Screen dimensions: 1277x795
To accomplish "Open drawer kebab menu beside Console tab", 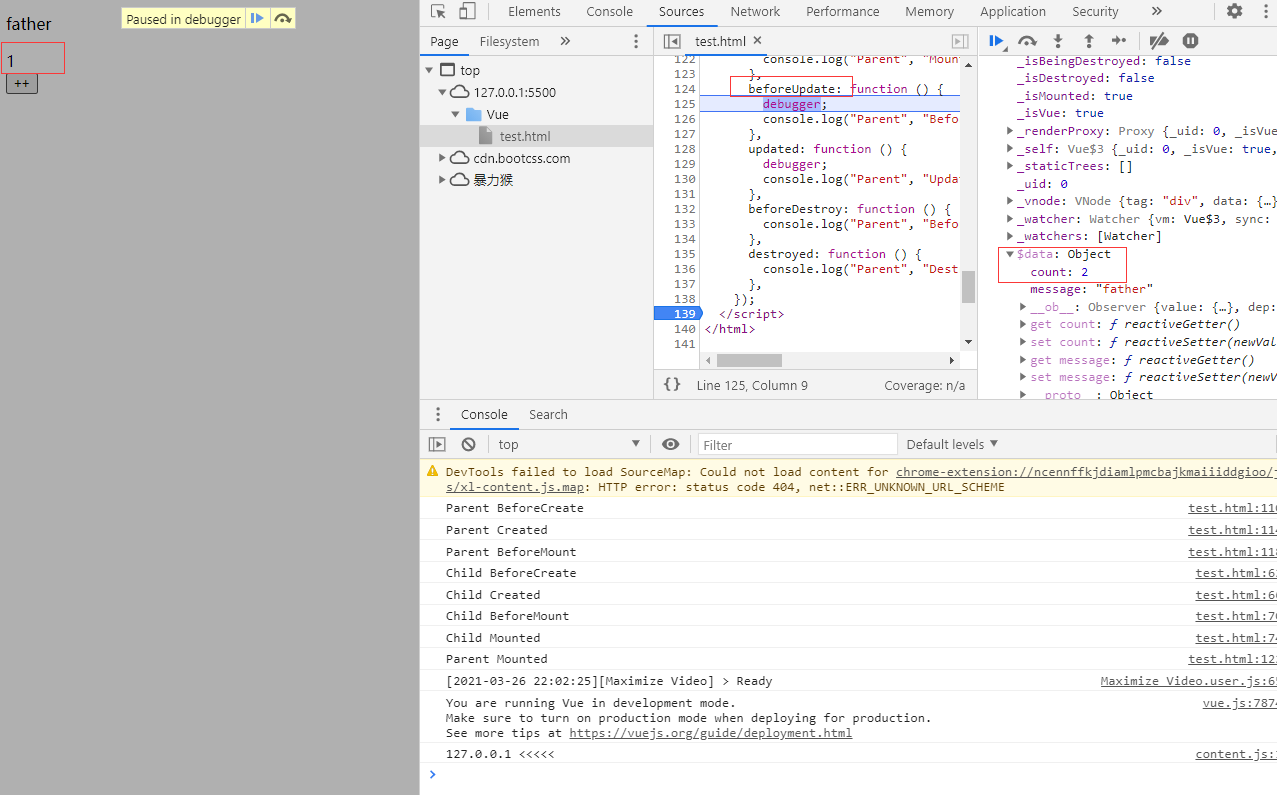I will click(x=437, y=414).
